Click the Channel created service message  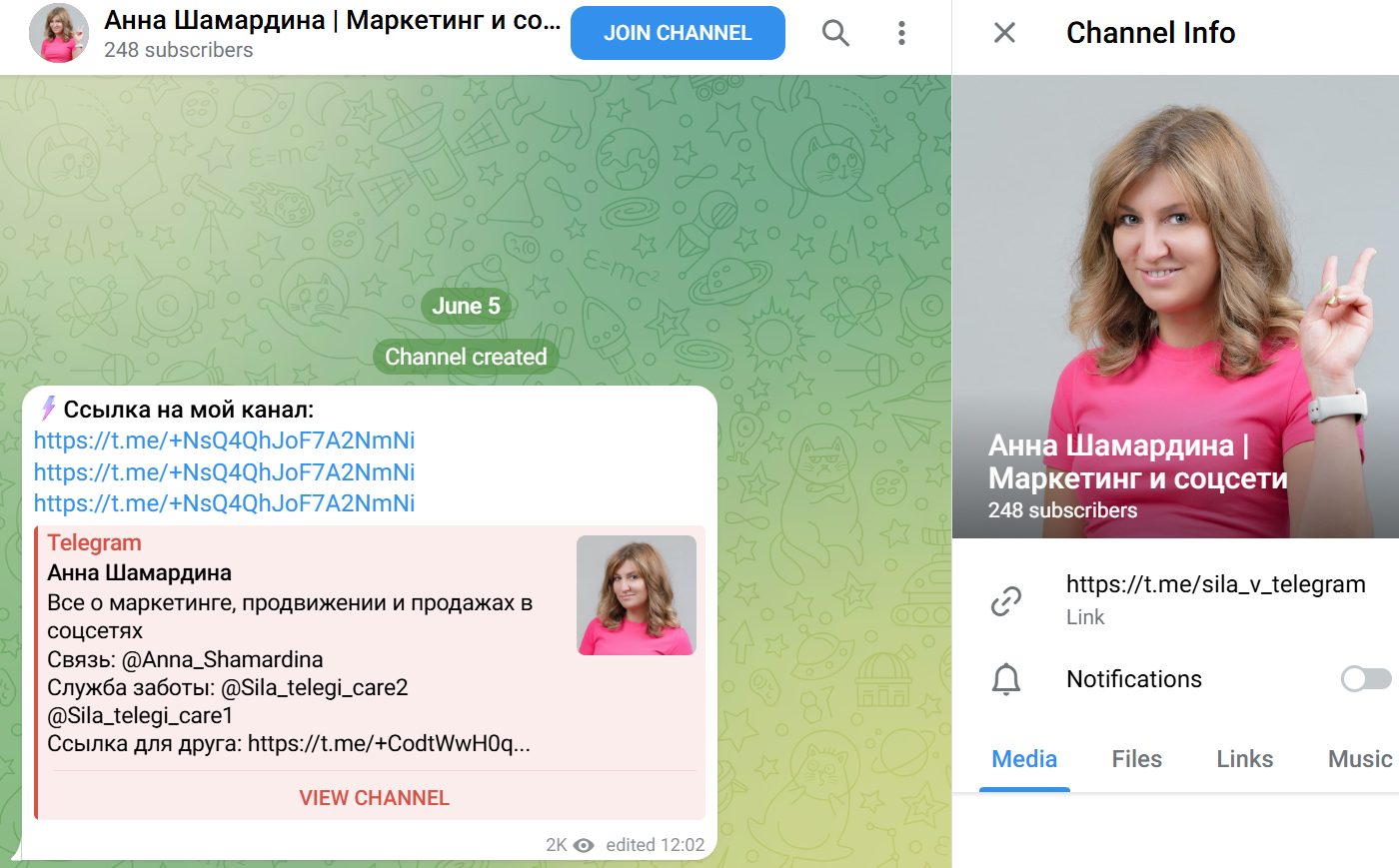(x=466, y=357)
